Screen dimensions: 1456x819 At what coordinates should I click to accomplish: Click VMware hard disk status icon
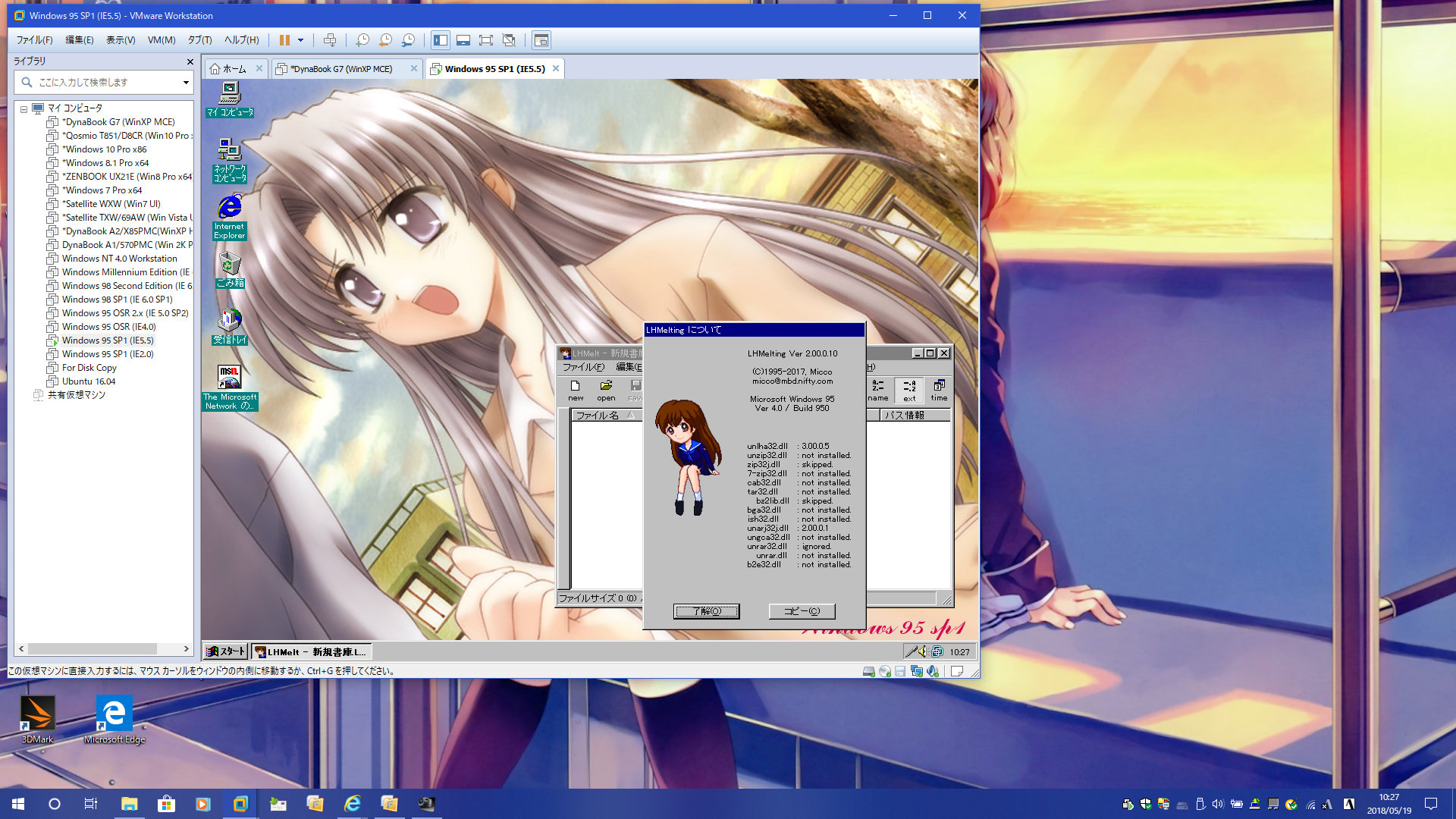pos(869,671)
